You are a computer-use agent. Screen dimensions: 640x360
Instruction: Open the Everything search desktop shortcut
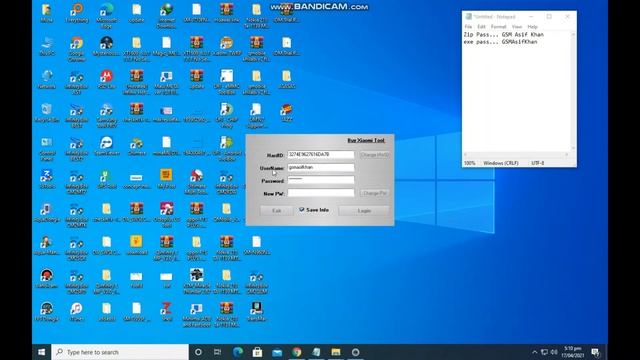(x=77, y=13)
